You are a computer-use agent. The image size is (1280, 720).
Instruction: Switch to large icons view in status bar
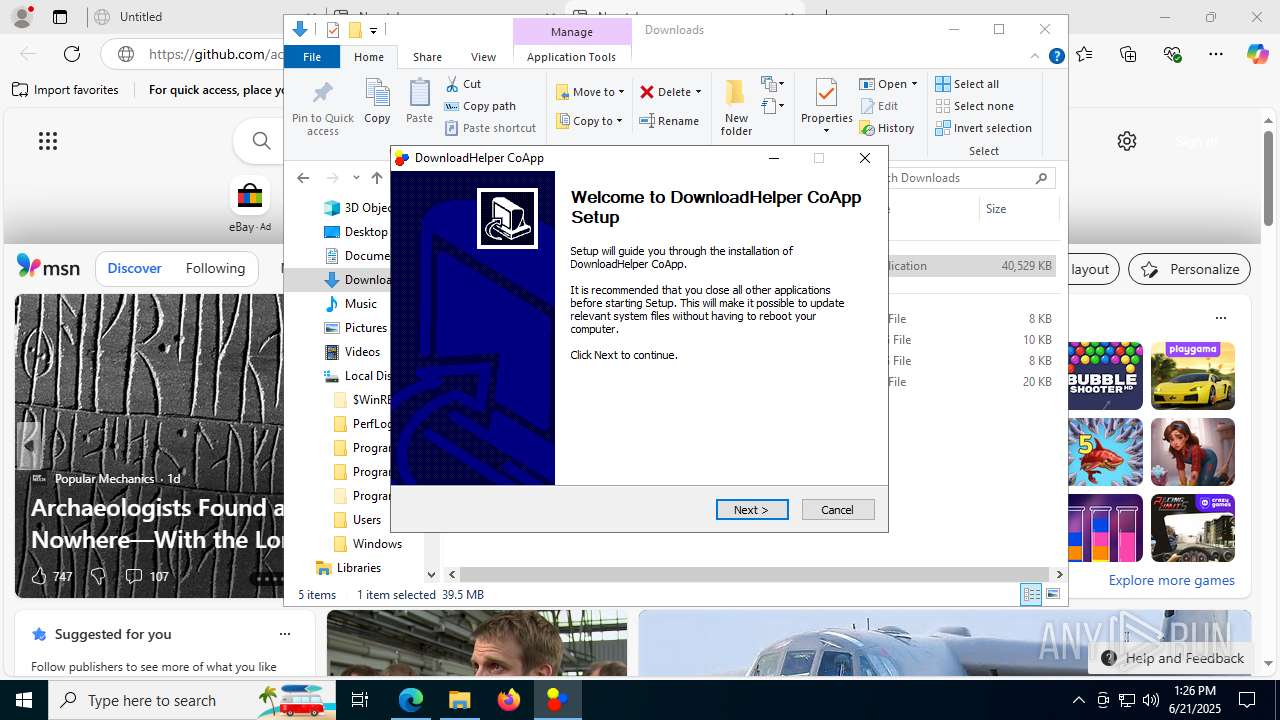point(1052,594)
